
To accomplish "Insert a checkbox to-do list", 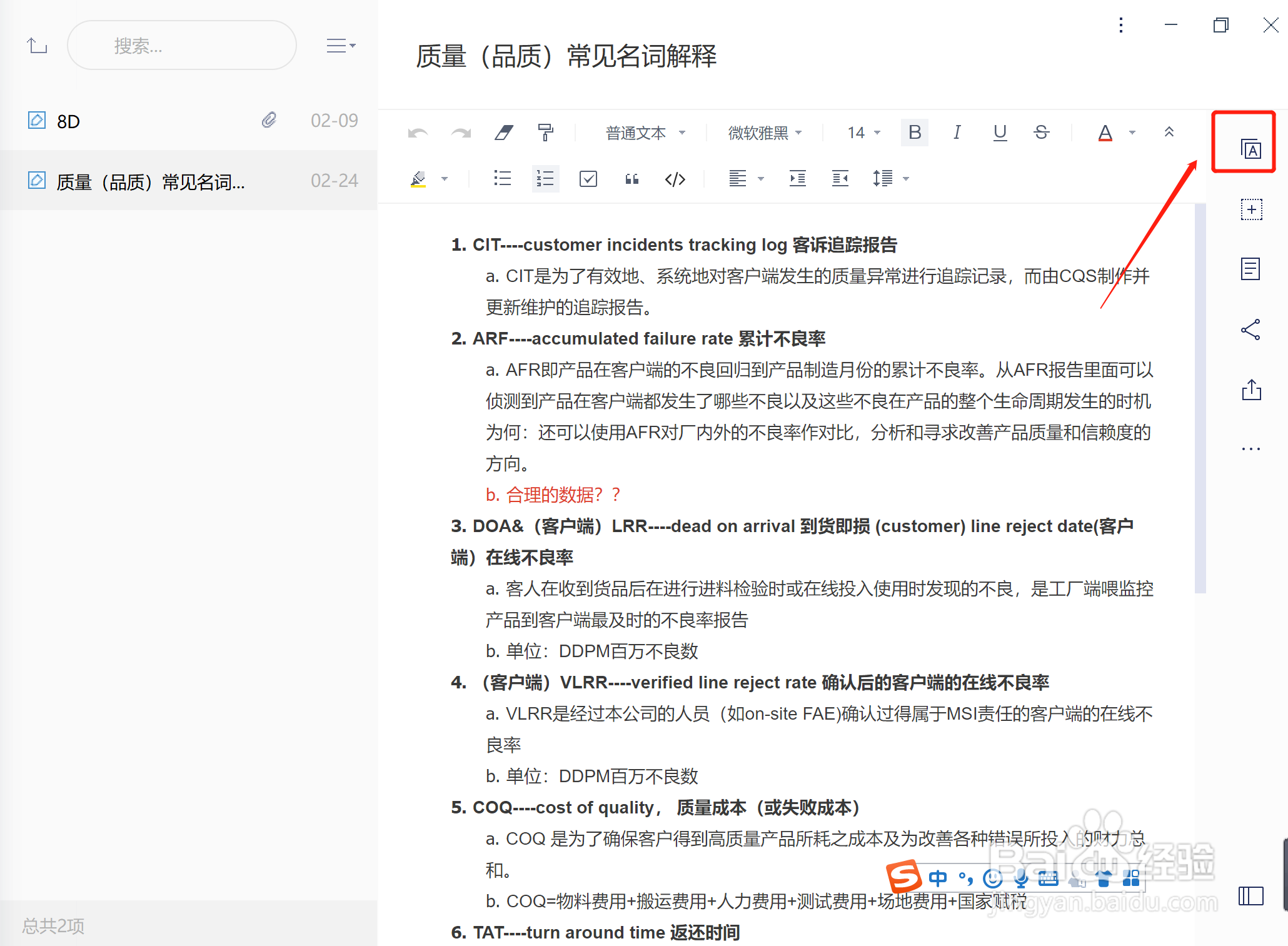I will [587, 179].
